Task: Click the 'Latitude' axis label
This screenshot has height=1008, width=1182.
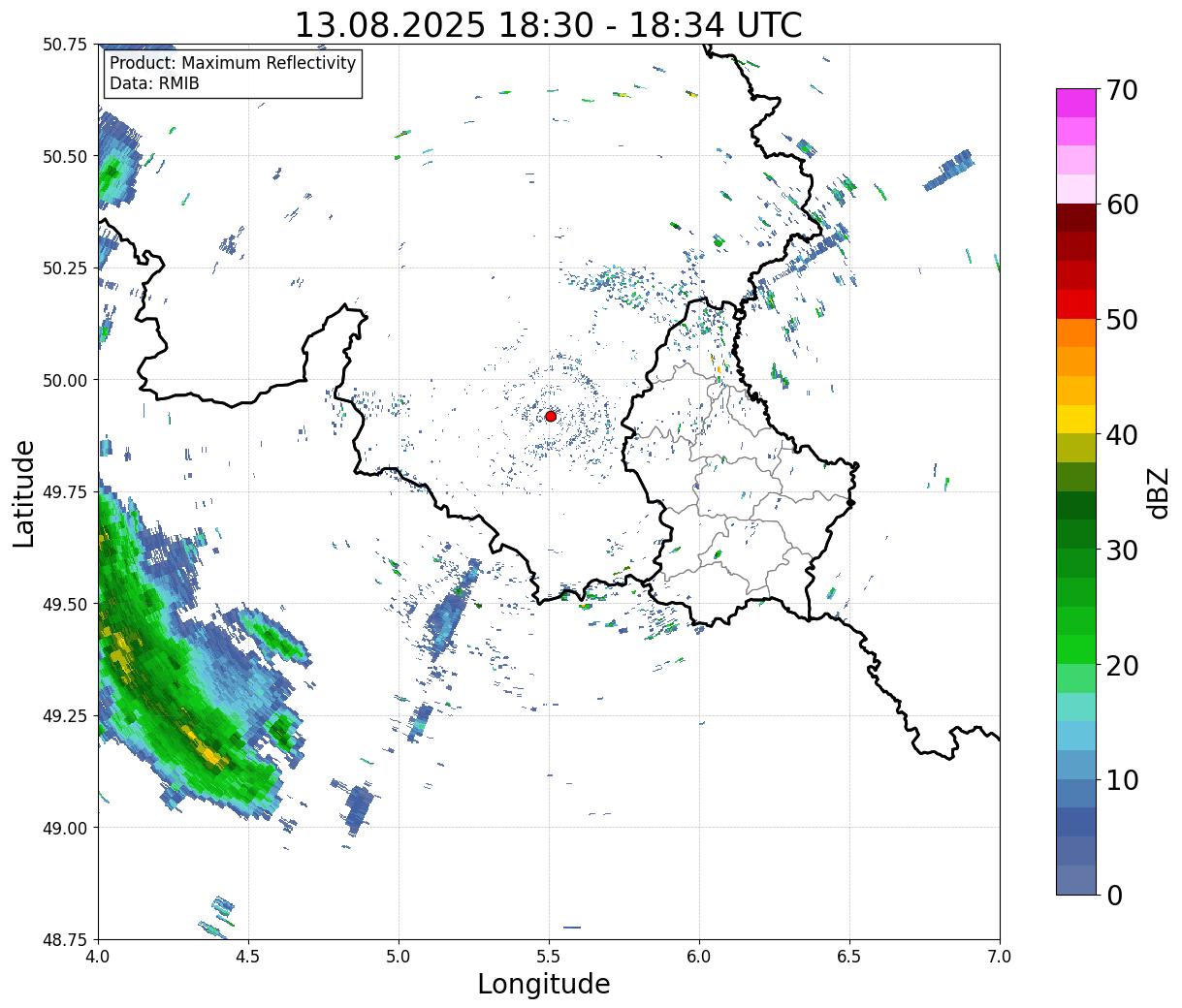Action: coord(24,492)
